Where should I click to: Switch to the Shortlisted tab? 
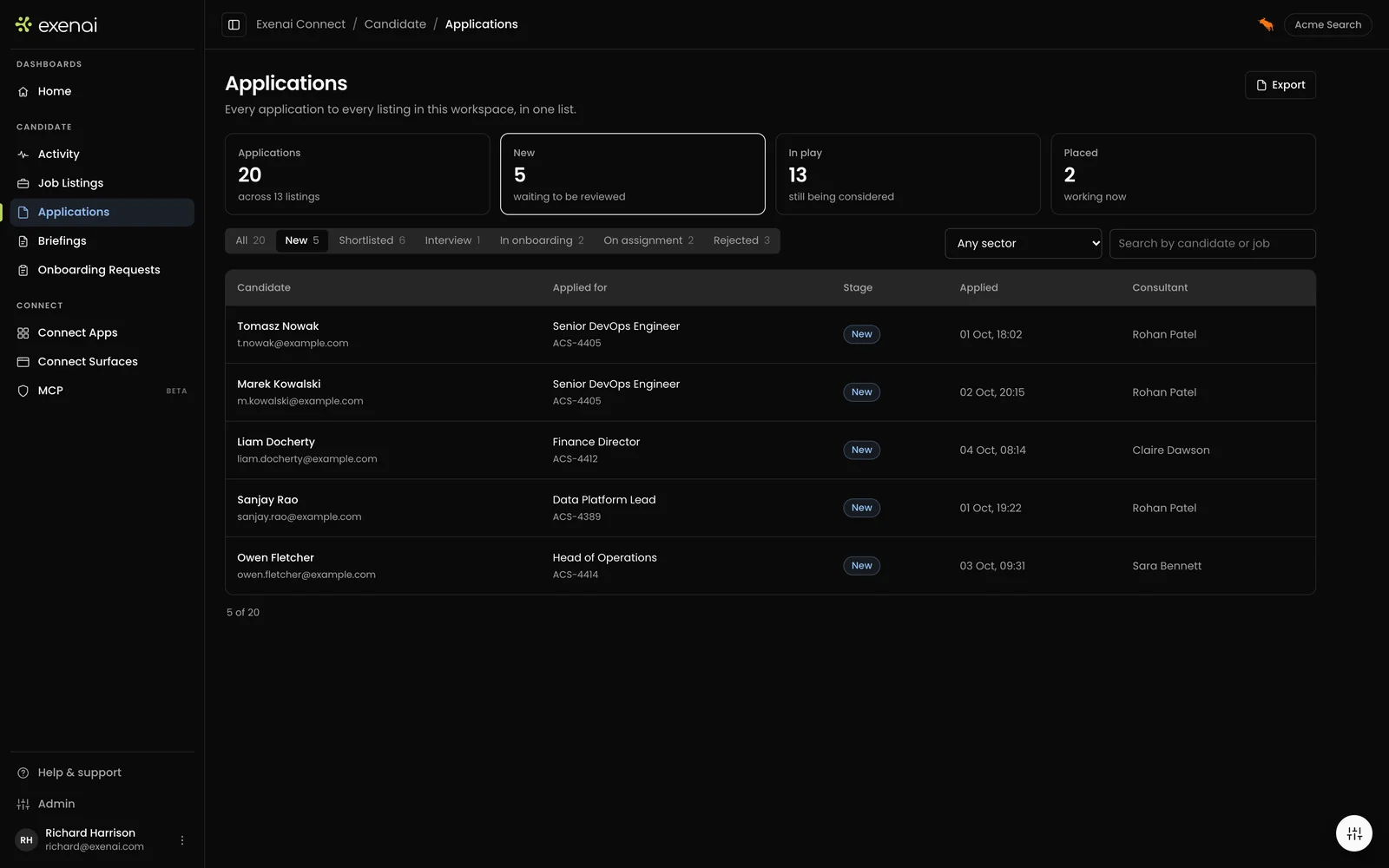point(372,240)
